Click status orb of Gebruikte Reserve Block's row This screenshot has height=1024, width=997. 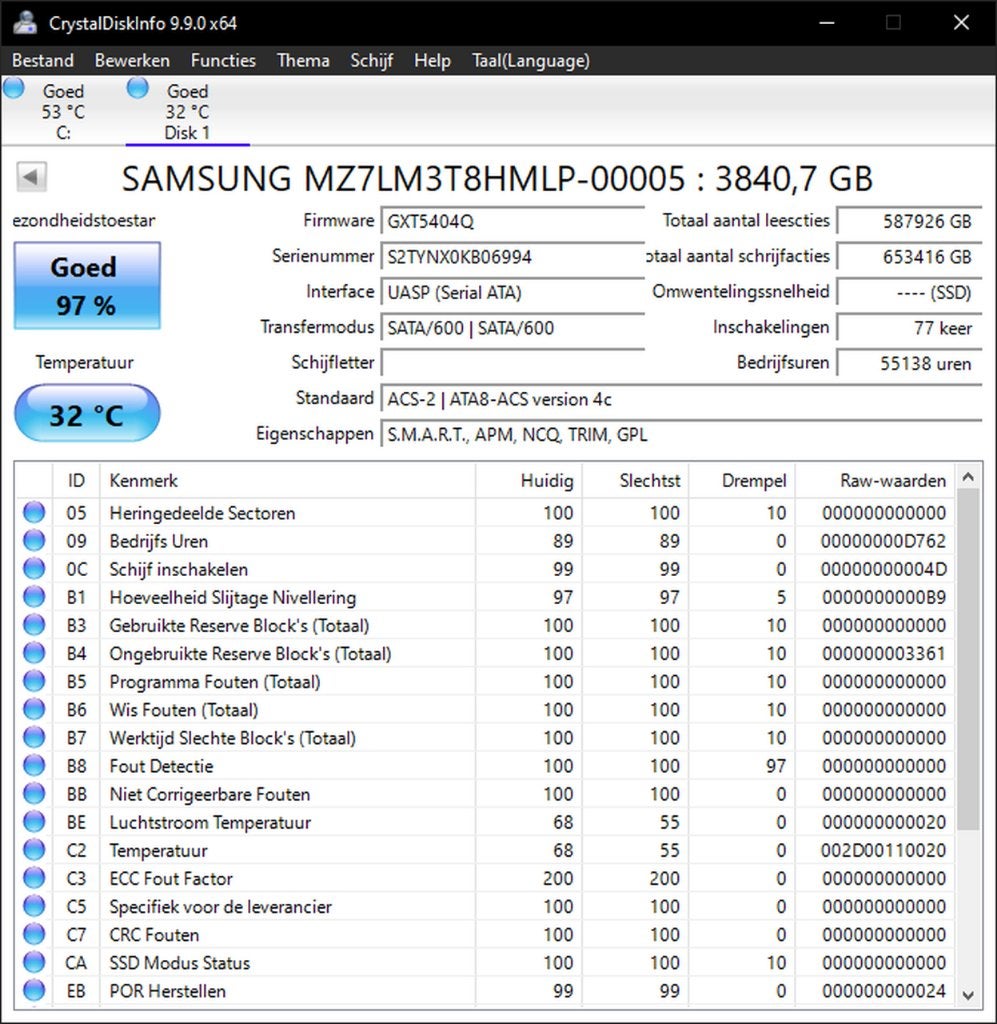click(x=34, y=625)
